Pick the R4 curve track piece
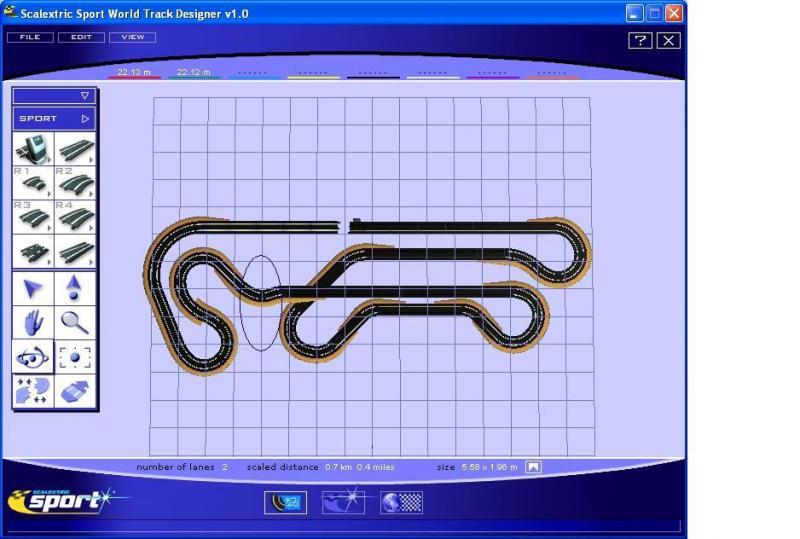 (75, 218)
